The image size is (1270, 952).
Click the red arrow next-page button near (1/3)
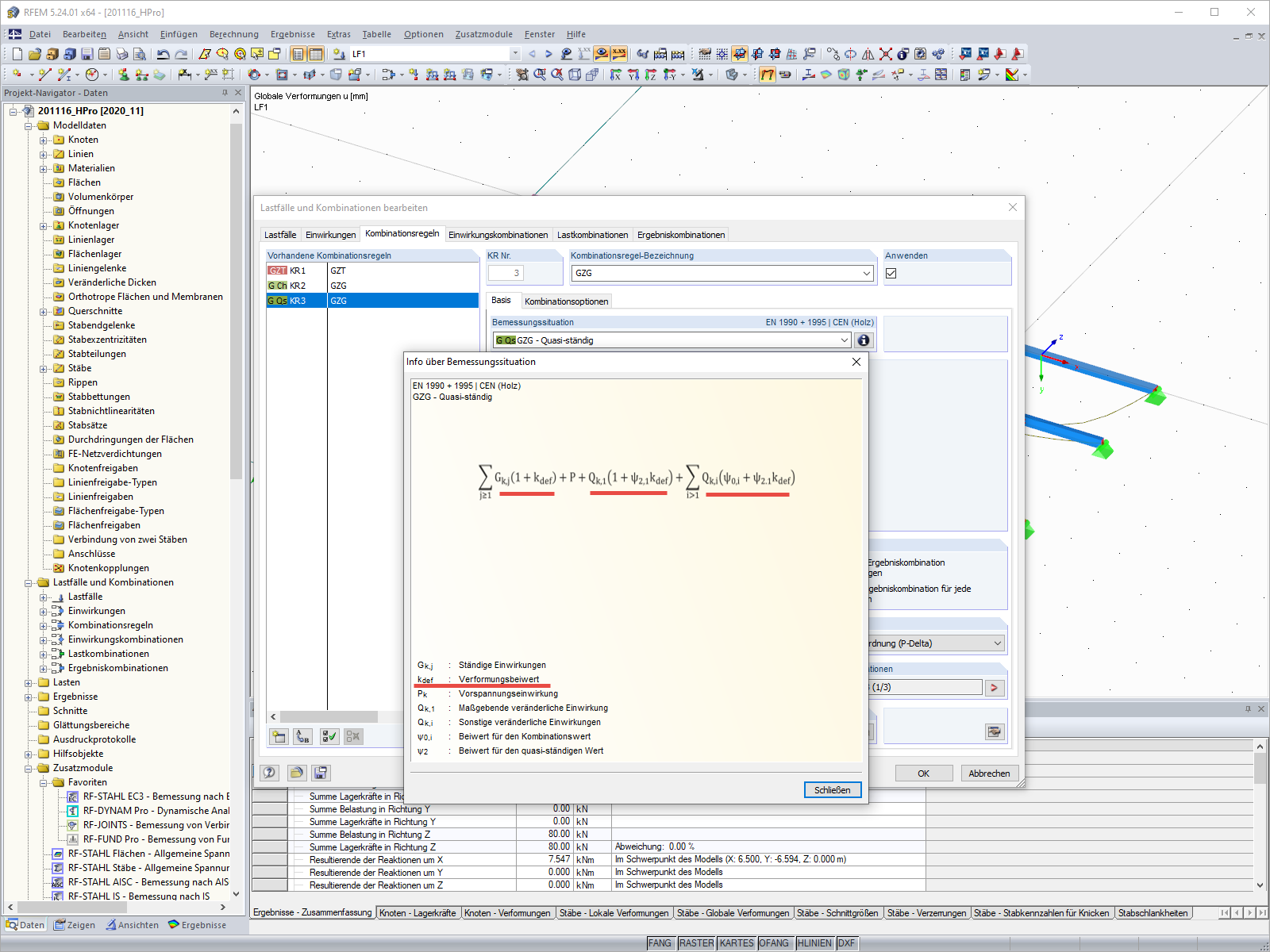coord(995,688)
